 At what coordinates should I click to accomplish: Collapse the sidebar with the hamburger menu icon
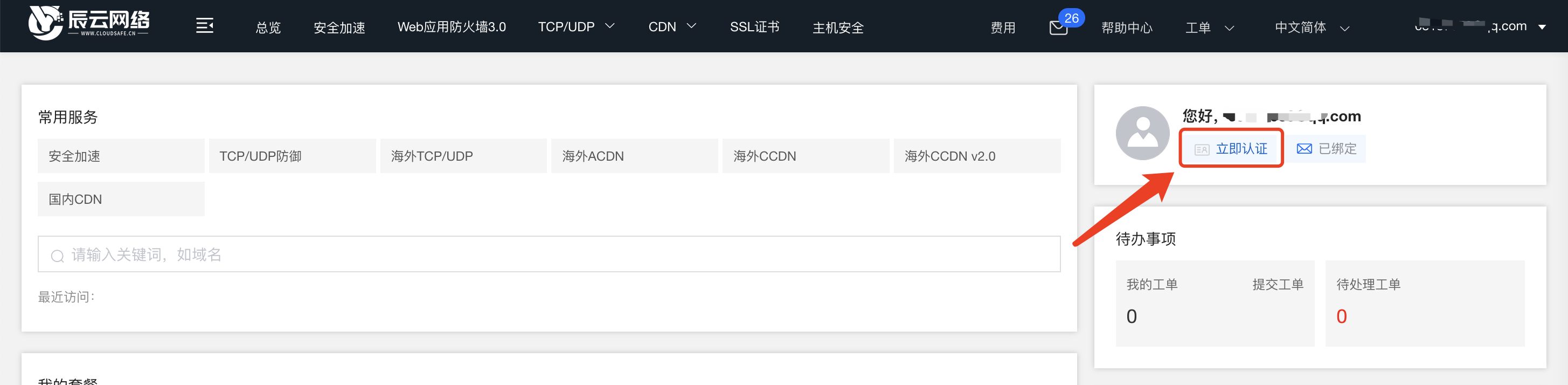[205, 26]
